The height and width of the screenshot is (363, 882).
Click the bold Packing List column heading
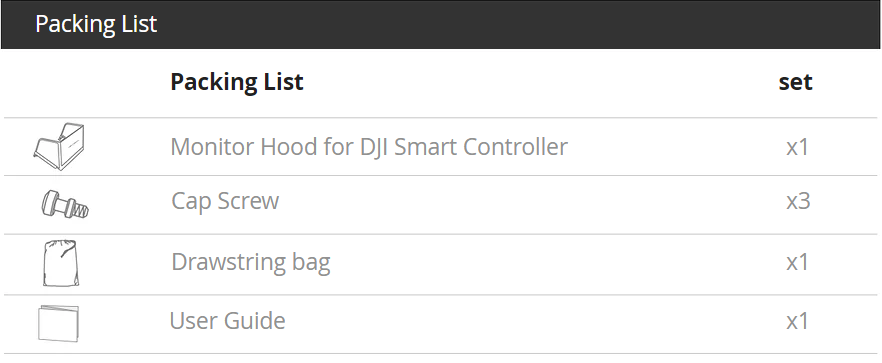[237, 82]
